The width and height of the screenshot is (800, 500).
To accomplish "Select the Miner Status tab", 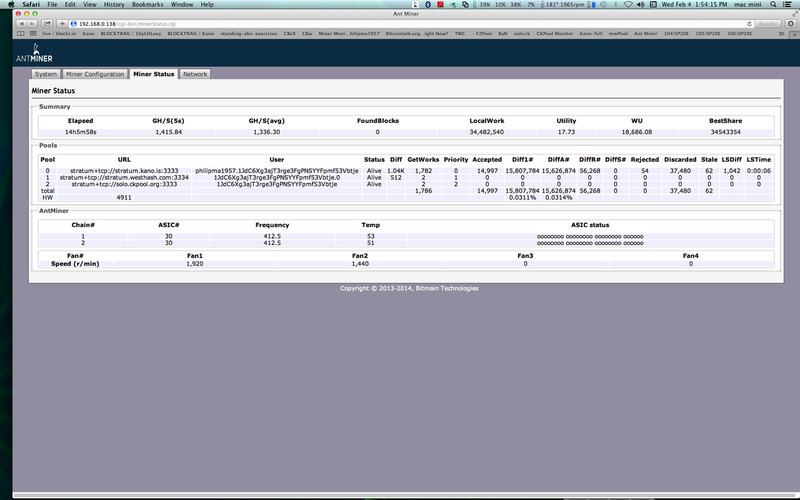I will pyautogui.click(x=154, y=74).
